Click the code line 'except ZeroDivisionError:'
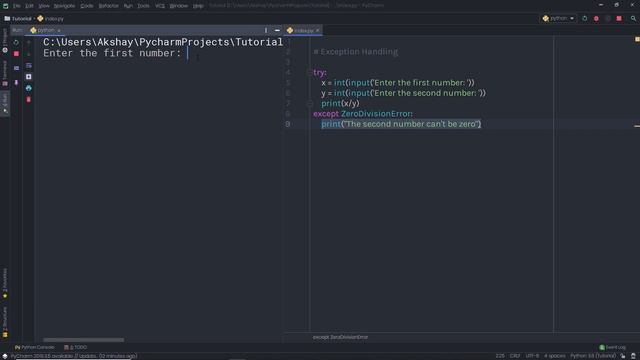Image resolution: width=640 pixels, height=360 pixels. 363,114
